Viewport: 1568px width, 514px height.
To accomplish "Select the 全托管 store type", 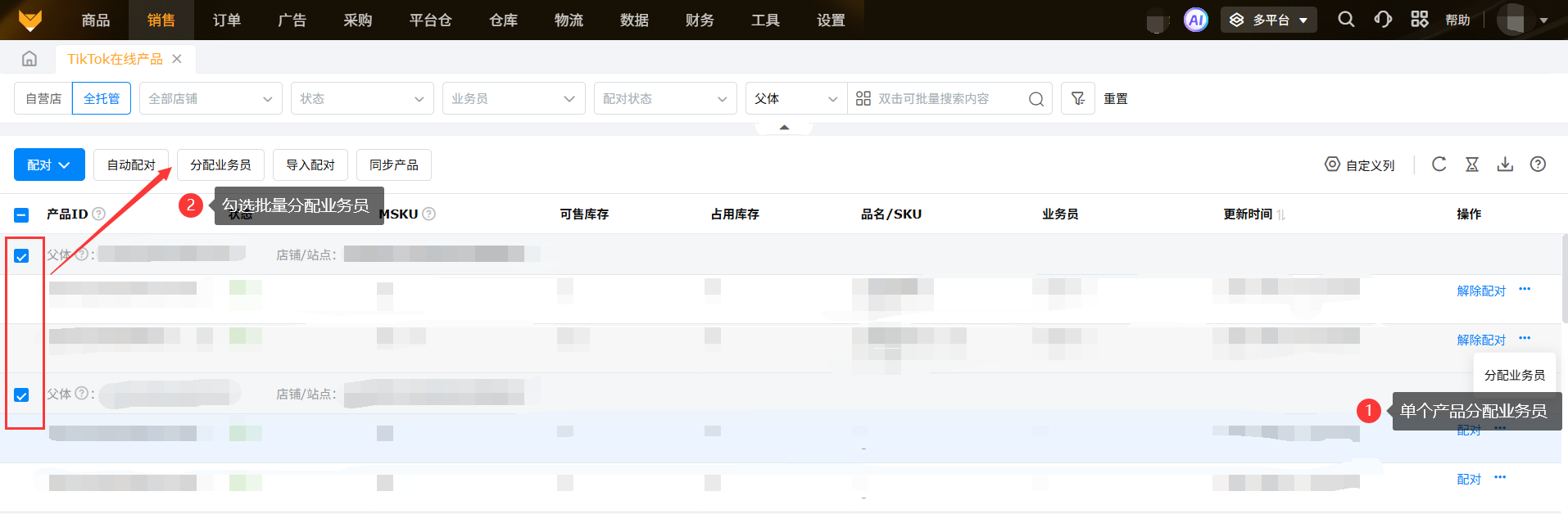I will 102,98.
